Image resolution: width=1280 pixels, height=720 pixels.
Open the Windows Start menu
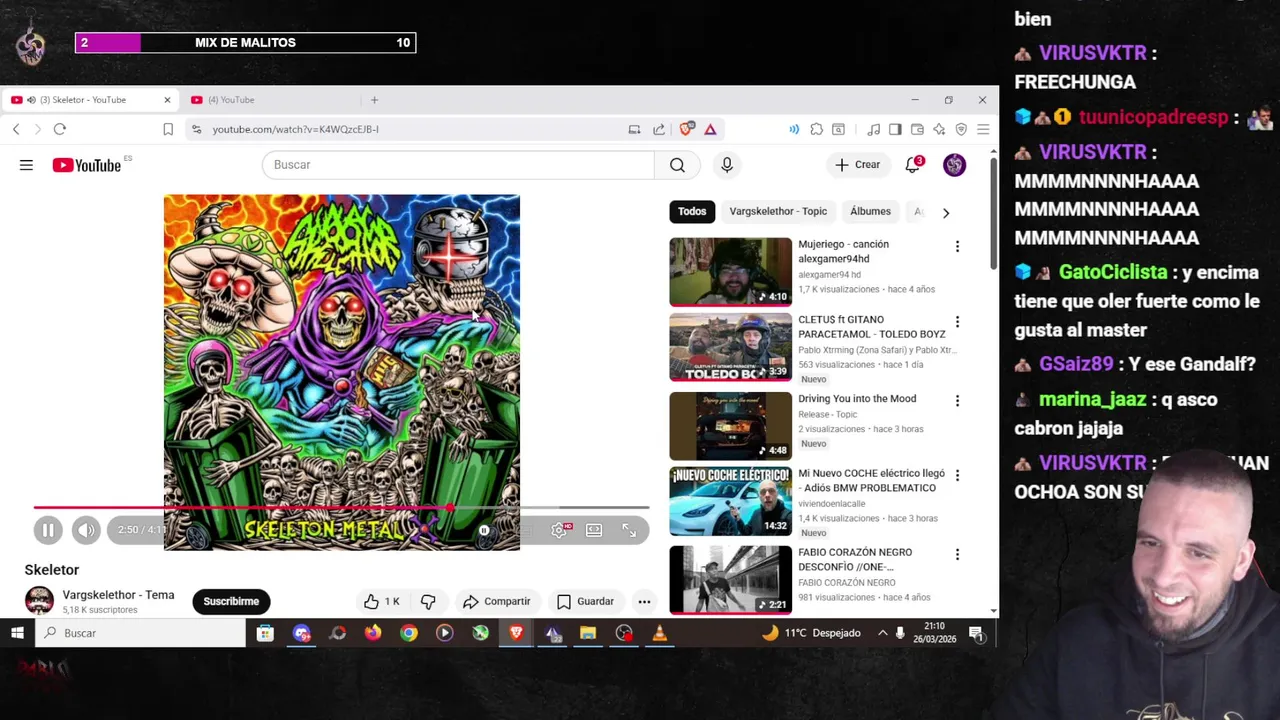click(x=17, y=633)
